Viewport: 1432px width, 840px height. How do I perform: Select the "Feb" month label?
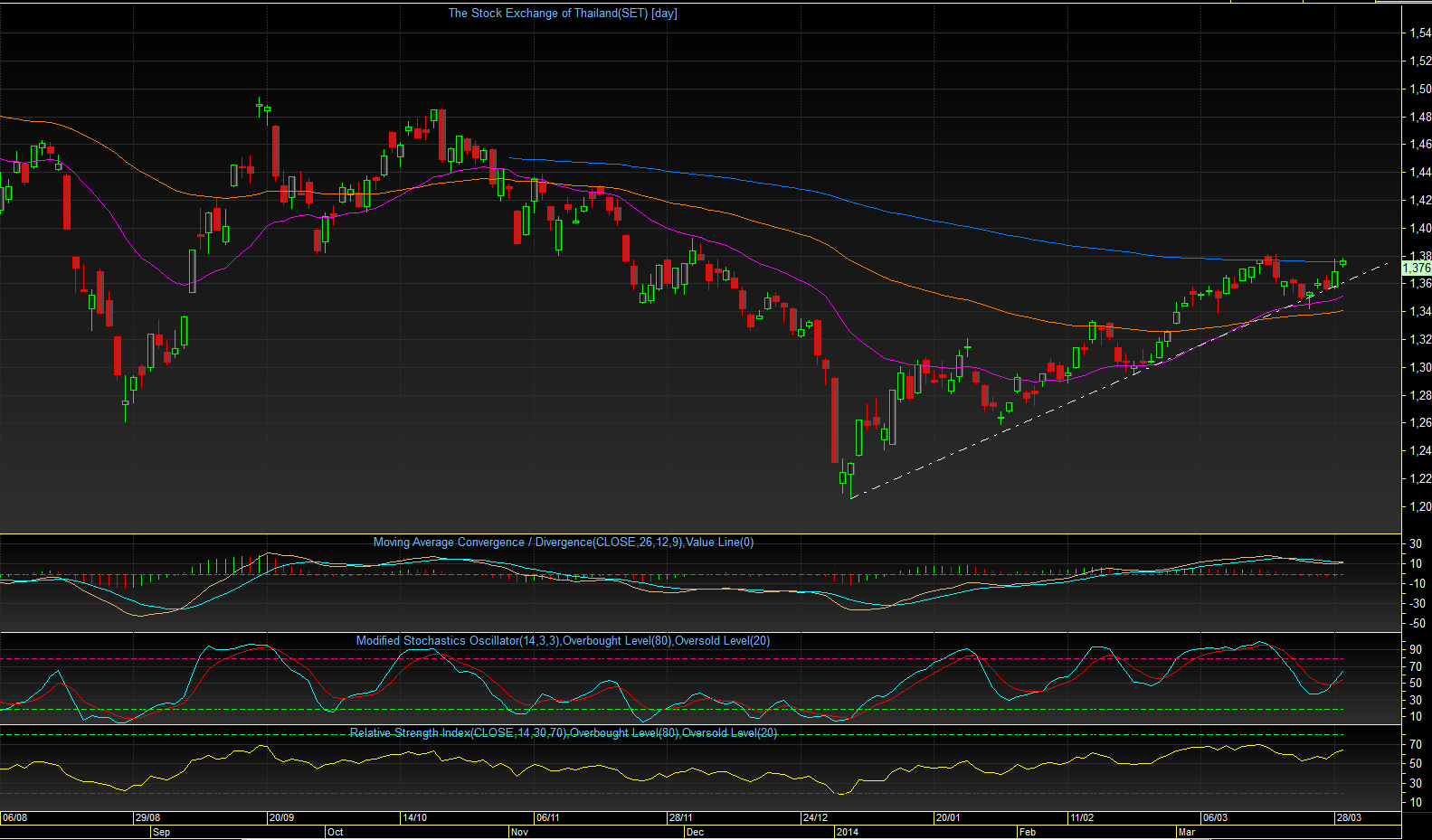1027,832
